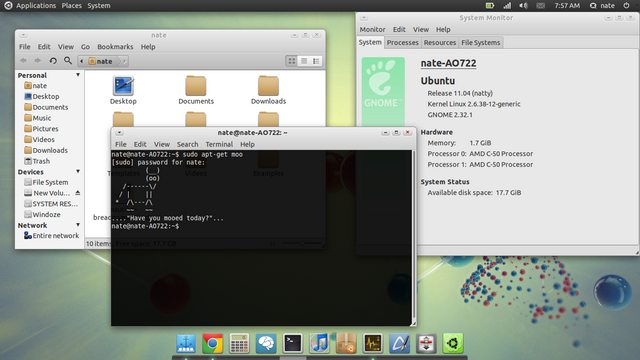This screenshot has width=640, height=360.
Task: Open the terminal window menu arrow button
Action: [x=119, y=133]
